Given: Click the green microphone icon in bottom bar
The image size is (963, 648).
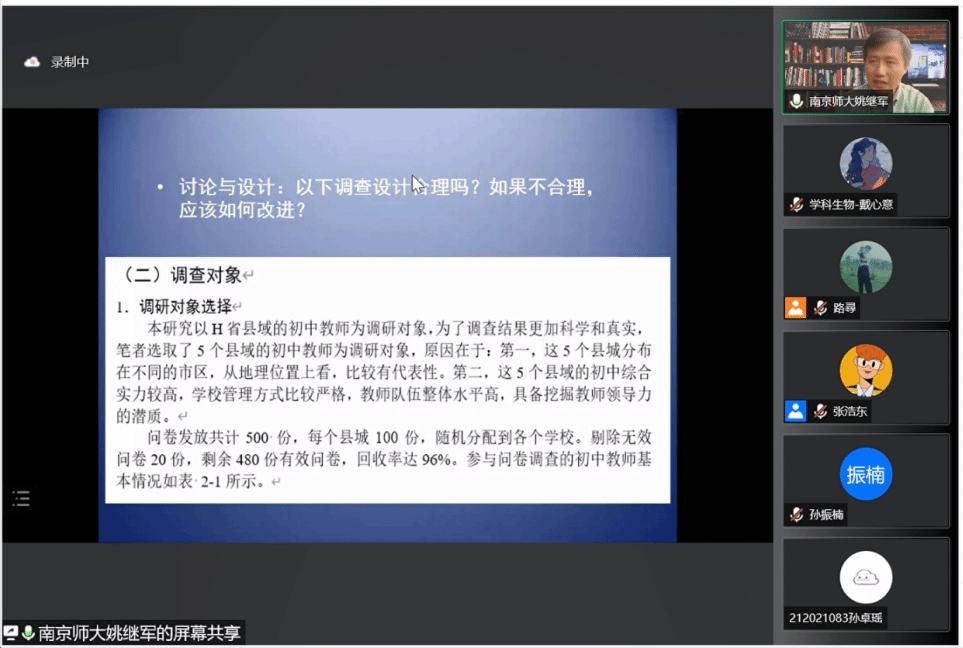Looking at the screenshot, I should click(x=28, y=633).
